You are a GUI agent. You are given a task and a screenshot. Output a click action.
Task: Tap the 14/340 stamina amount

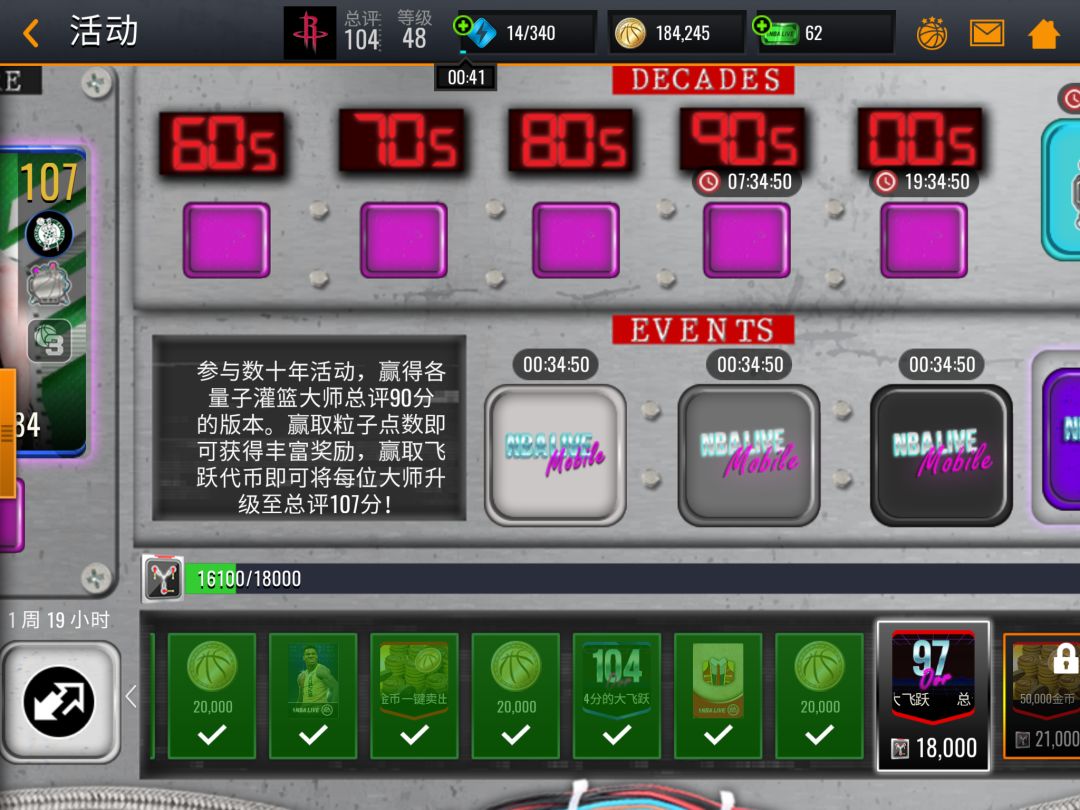pos(530,33)
